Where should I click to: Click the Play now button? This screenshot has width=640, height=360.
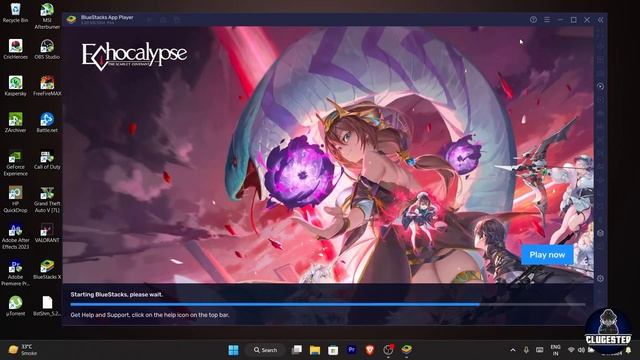point(547,255)
